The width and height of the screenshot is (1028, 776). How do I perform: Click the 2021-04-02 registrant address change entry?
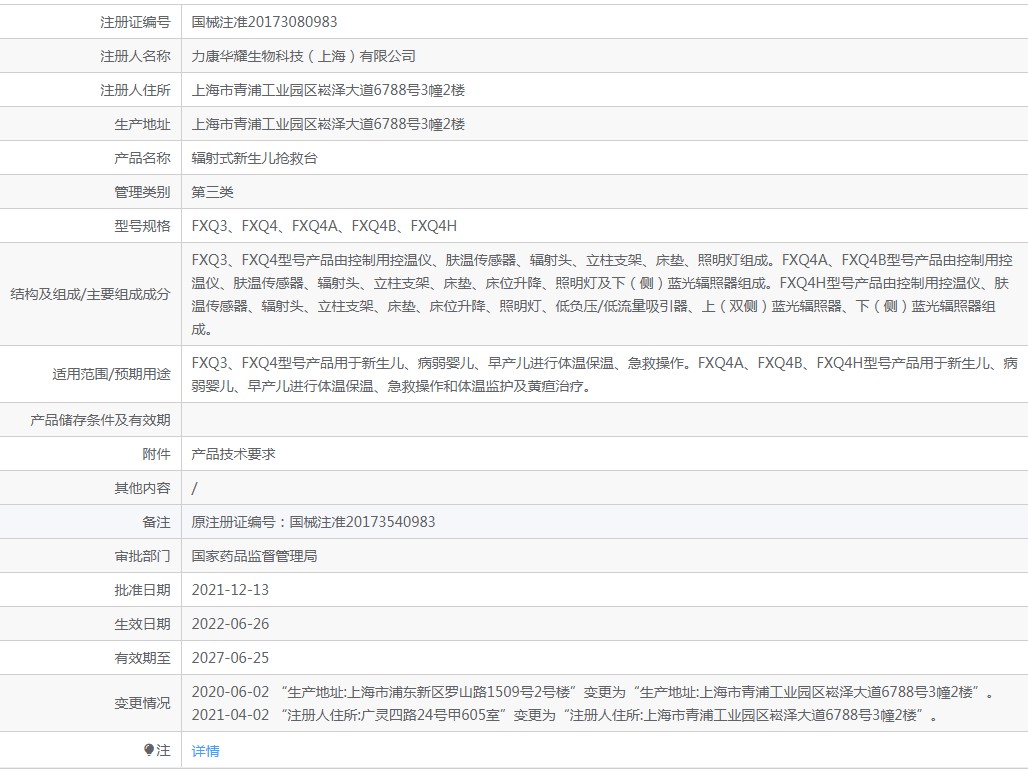coord(564,715)
